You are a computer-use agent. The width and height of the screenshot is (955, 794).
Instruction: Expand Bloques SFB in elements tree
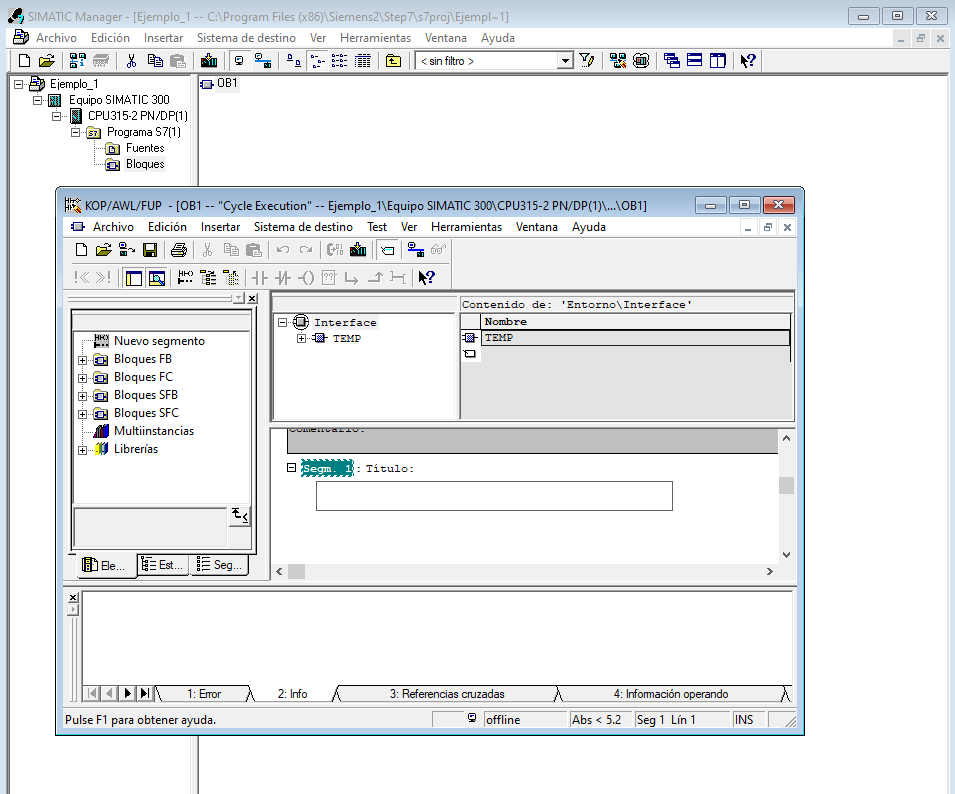click(82, 396)
